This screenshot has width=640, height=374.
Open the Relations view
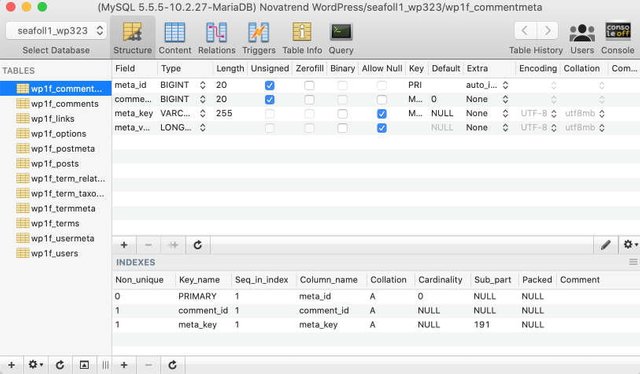click(x=216, y=38)
